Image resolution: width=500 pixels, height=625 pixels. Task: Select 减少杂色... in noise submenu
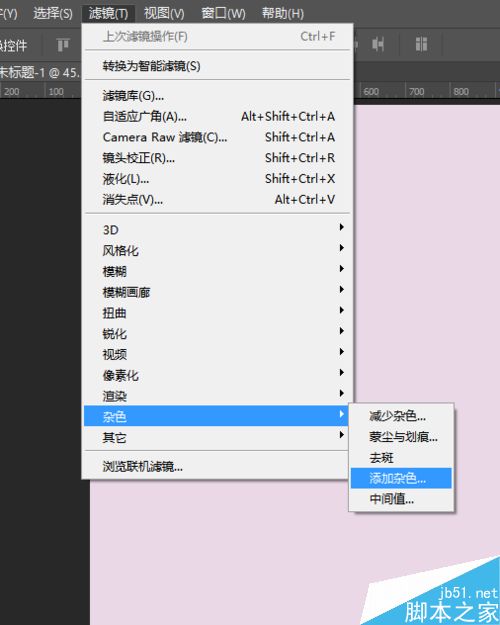pyautogui.click(x=401, y=416)
